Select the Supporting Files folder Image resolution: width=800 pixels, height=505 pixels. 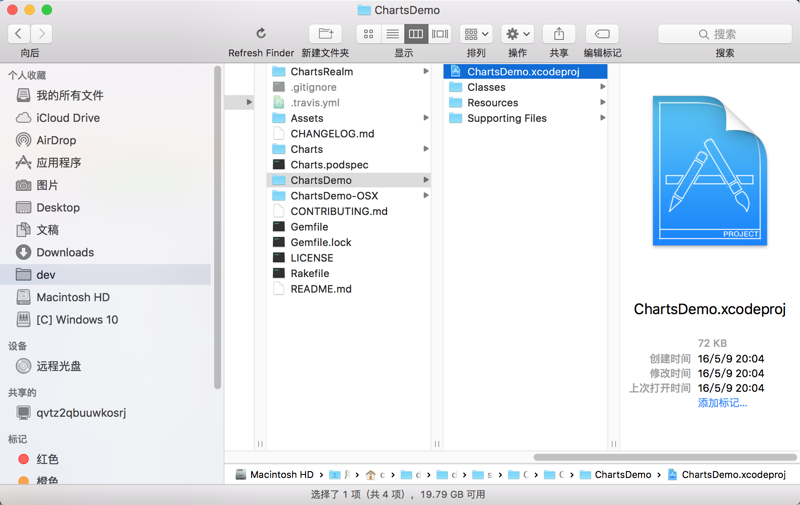tap(526, 118)
